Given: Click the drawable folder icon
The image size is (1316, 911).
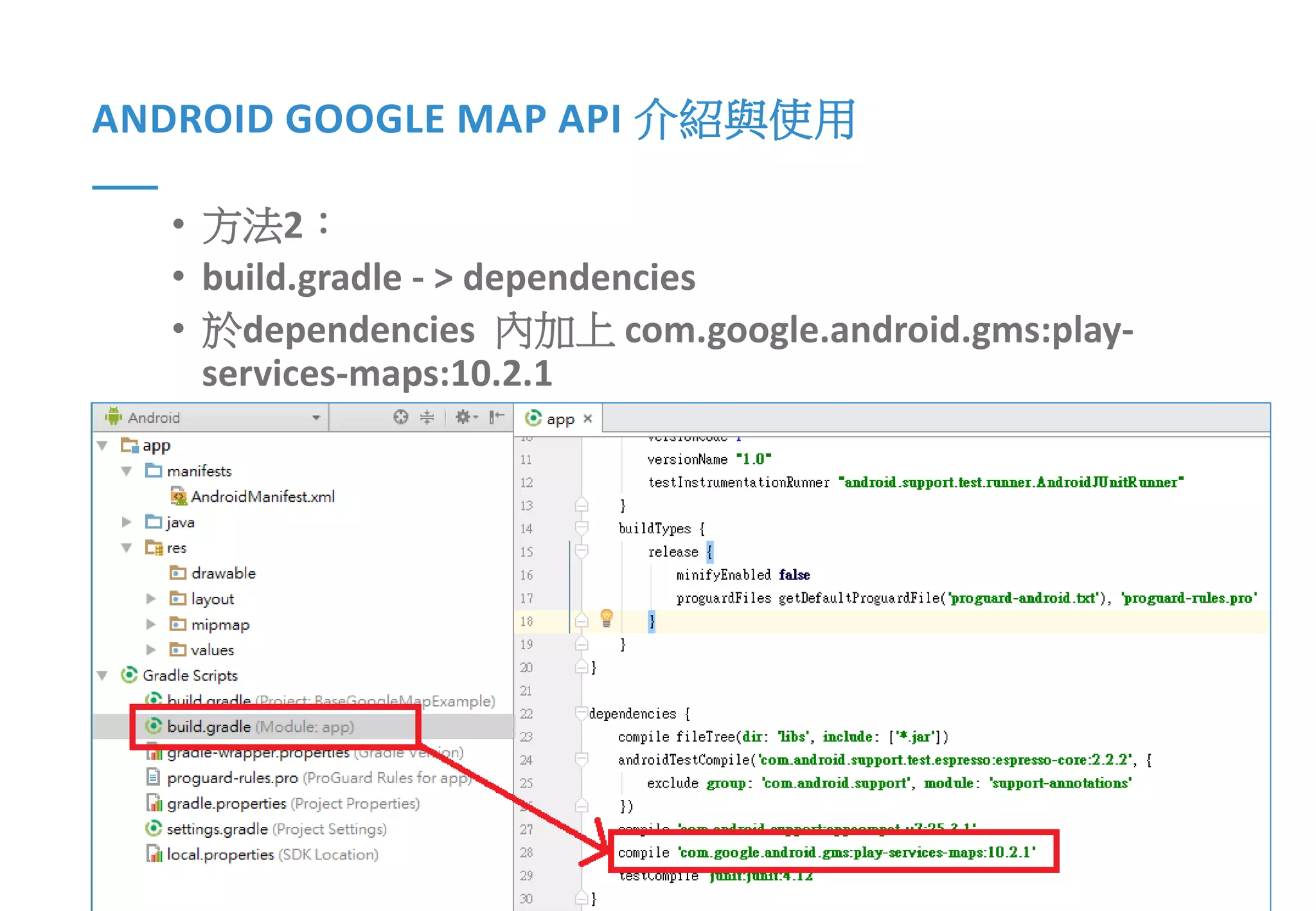Looking at the screenshot, I should [x=178, y=572].
